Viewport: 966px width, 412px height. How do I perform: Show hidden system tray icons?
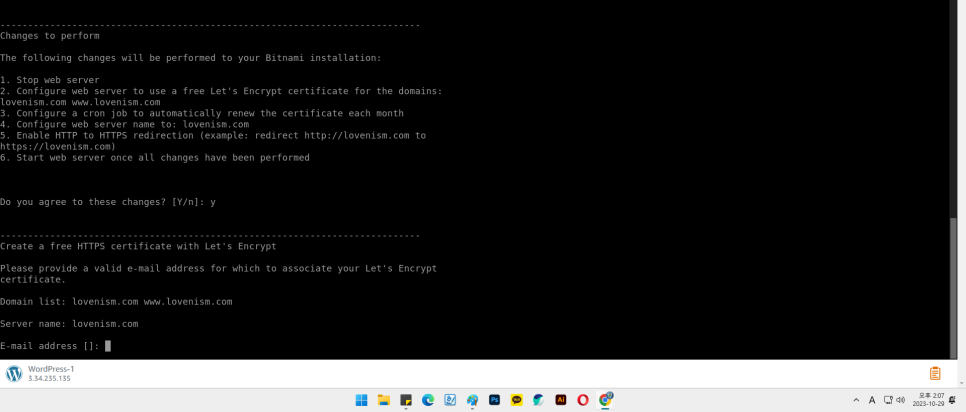click(x=856, y=400)
